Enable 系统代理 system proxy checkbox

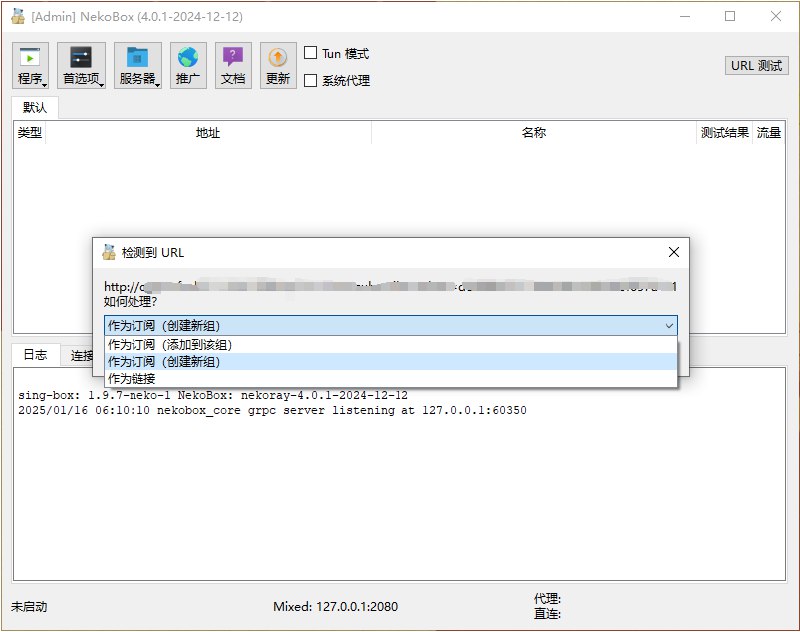point(311,79)
